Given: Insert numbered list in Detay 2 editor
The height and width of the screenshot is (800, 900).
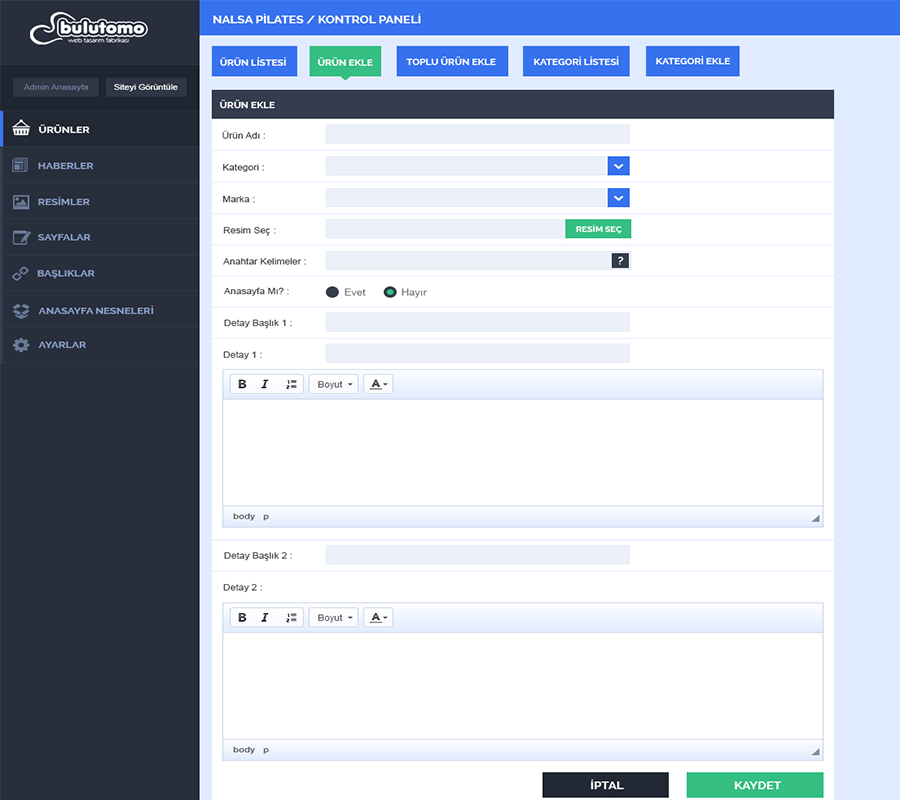Looking at the screenshot, I should tap(291, 618).
